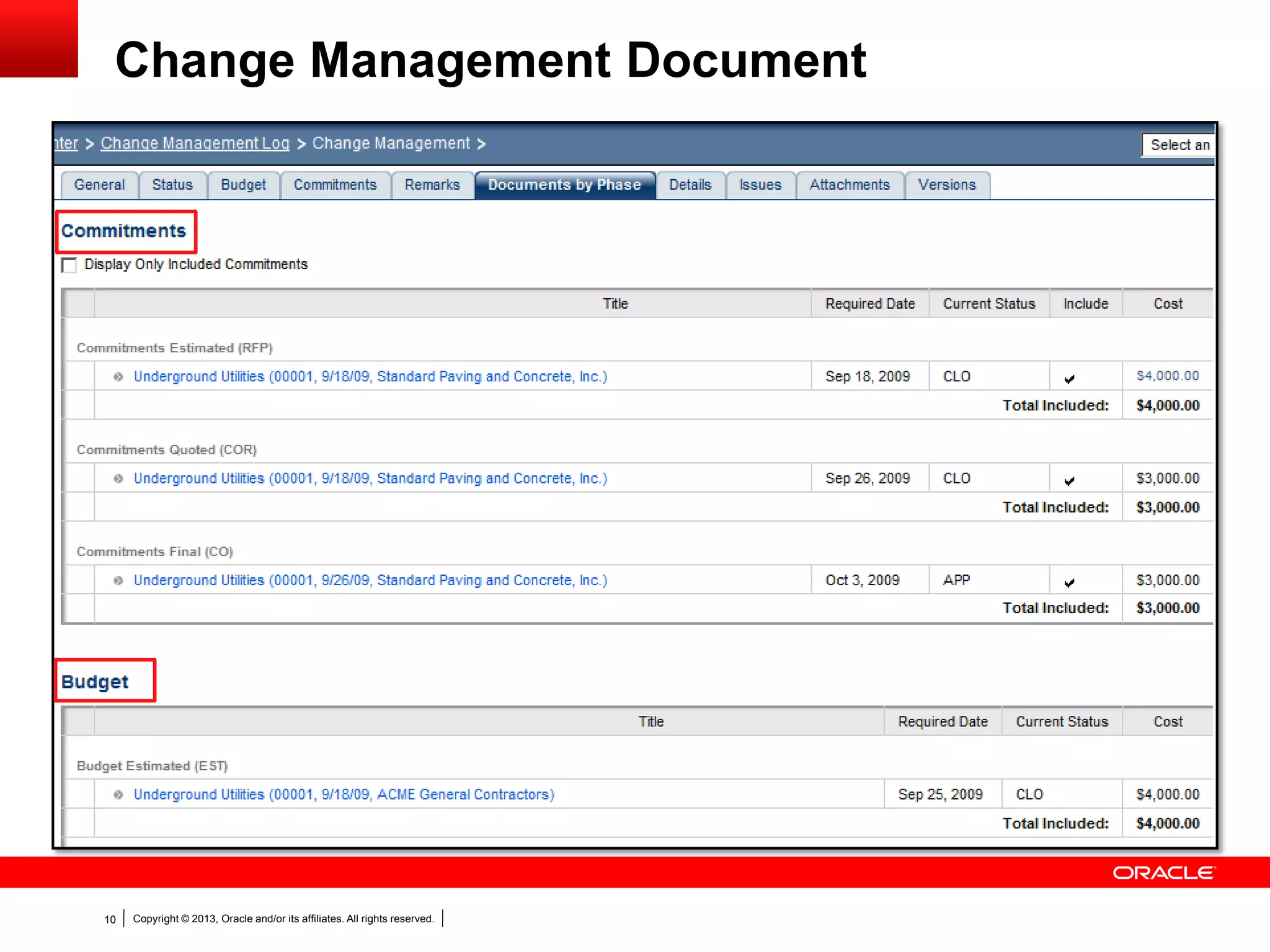Click 'Commitments Quoted (COR)' group label

point(167,449)
